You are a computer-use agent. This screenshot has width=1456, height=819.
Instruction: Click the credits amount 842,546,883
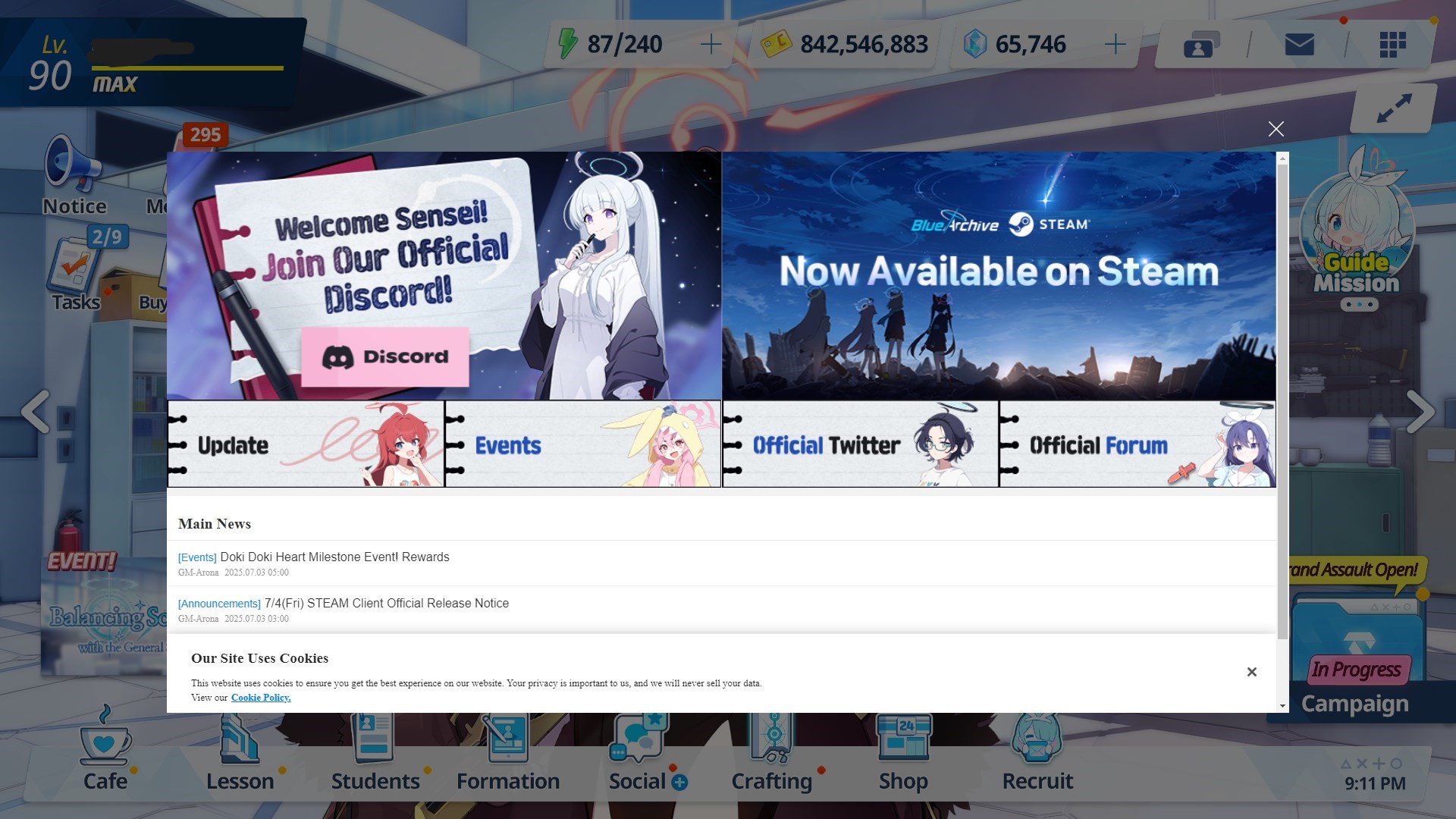[x=864, y=45]
